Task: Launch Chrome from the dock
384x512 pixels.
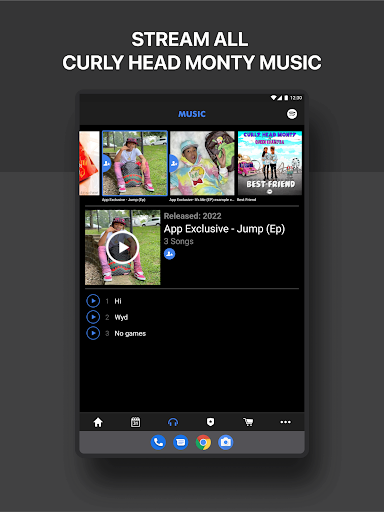Action: pos(203,442)
